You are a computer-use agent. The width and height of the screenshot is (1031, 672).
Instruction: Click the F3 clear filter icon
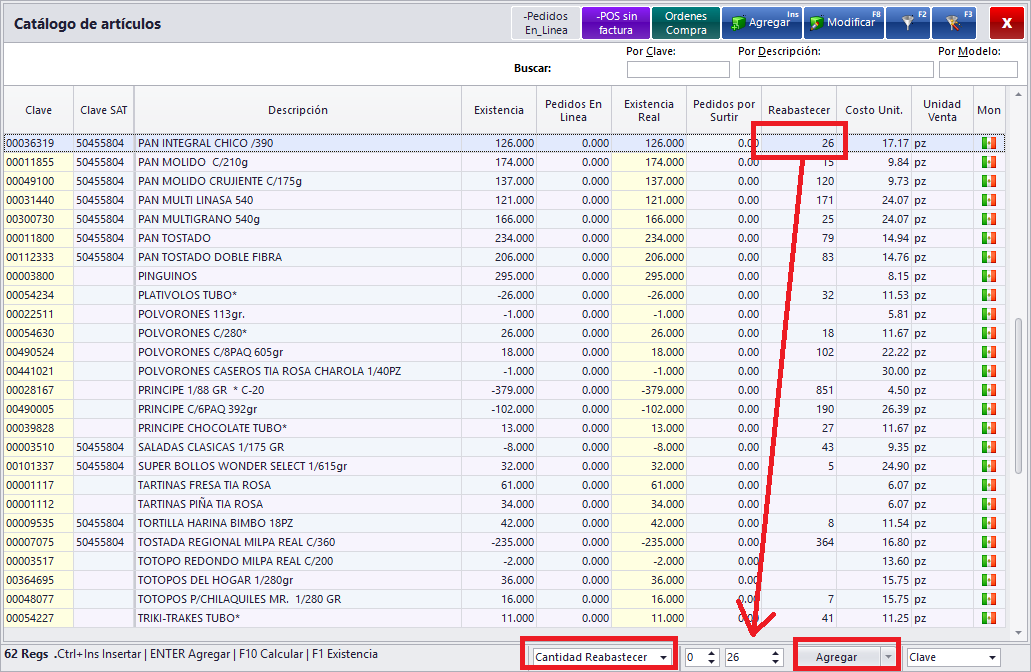click(x=954, y=22)
